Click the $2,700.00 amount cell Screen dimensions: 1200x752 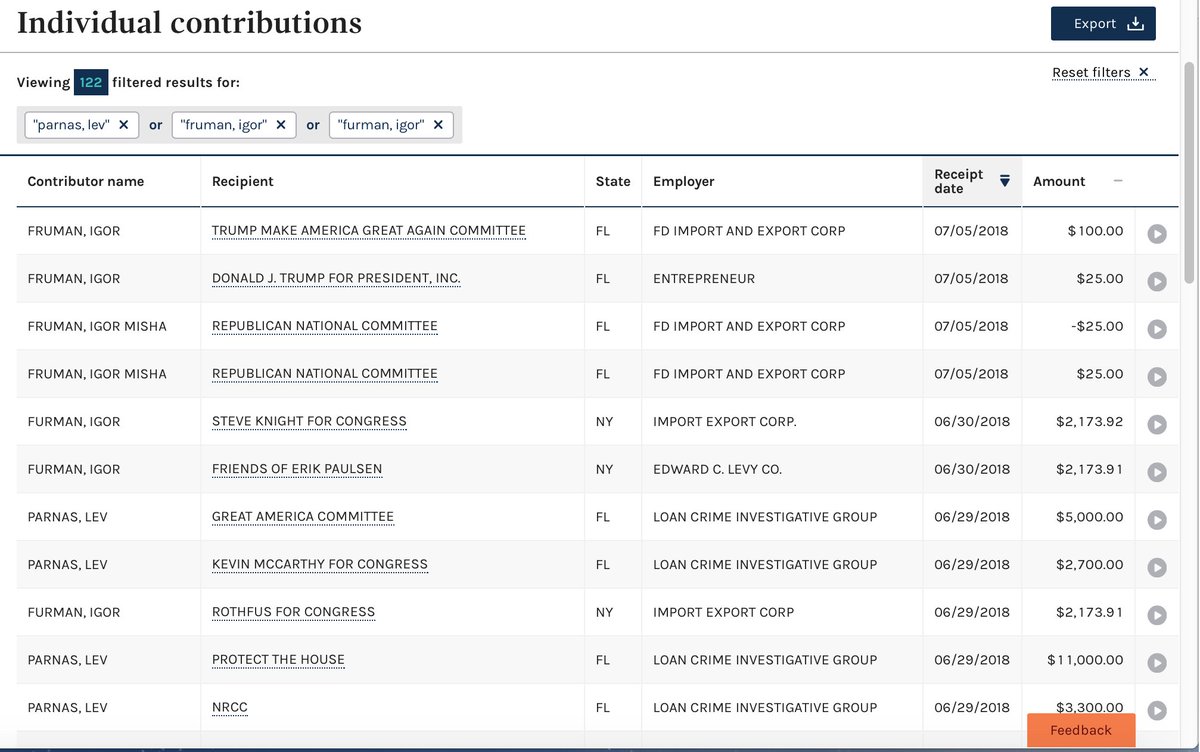(1089, 564)
